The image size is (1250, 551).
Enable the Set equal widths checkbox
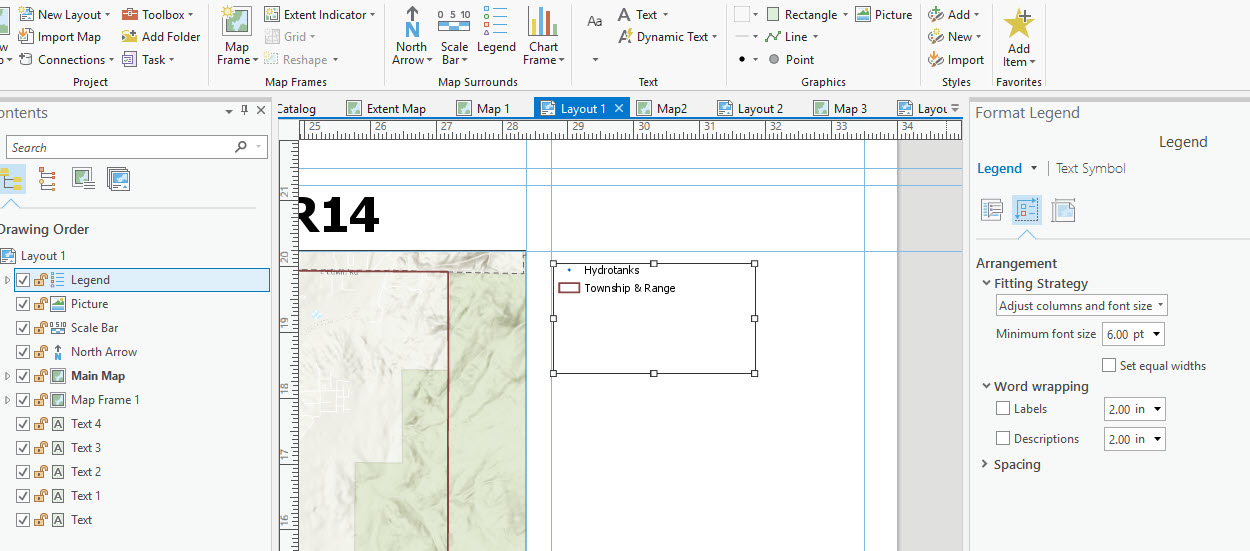coord(1109,365)
